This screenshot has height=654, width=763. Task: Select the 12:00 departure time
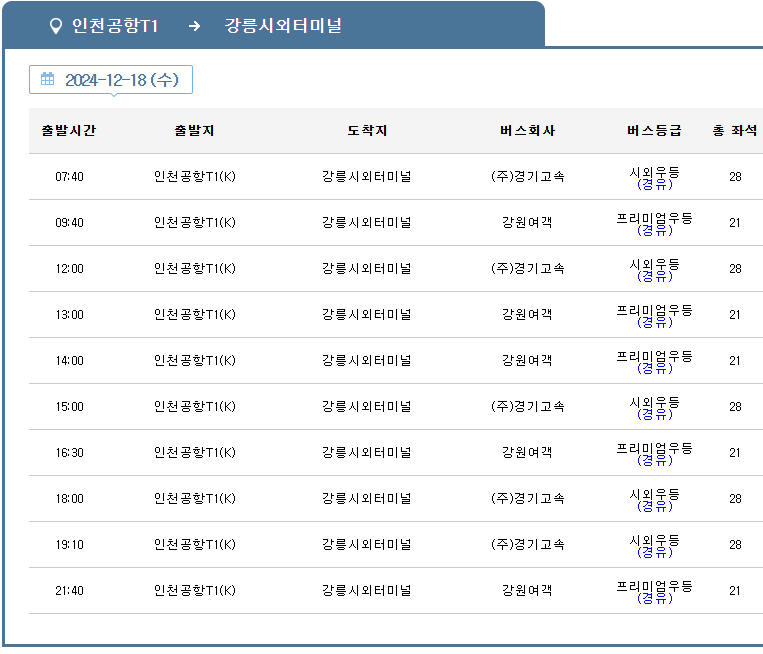[x=69, y=269]
